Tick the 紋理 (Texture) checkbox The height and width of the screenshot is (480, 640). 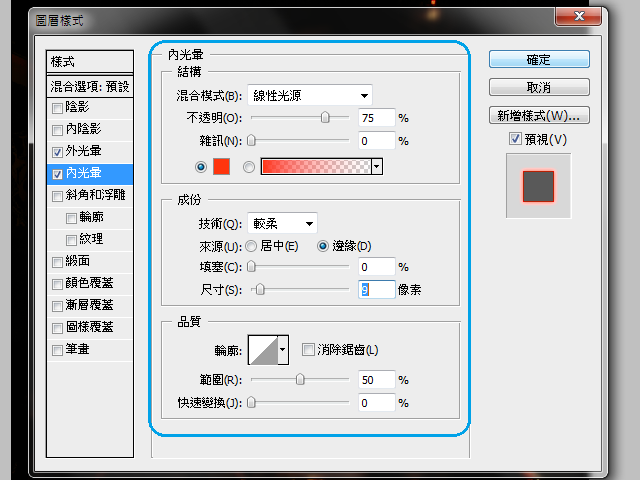click(71, 240)
